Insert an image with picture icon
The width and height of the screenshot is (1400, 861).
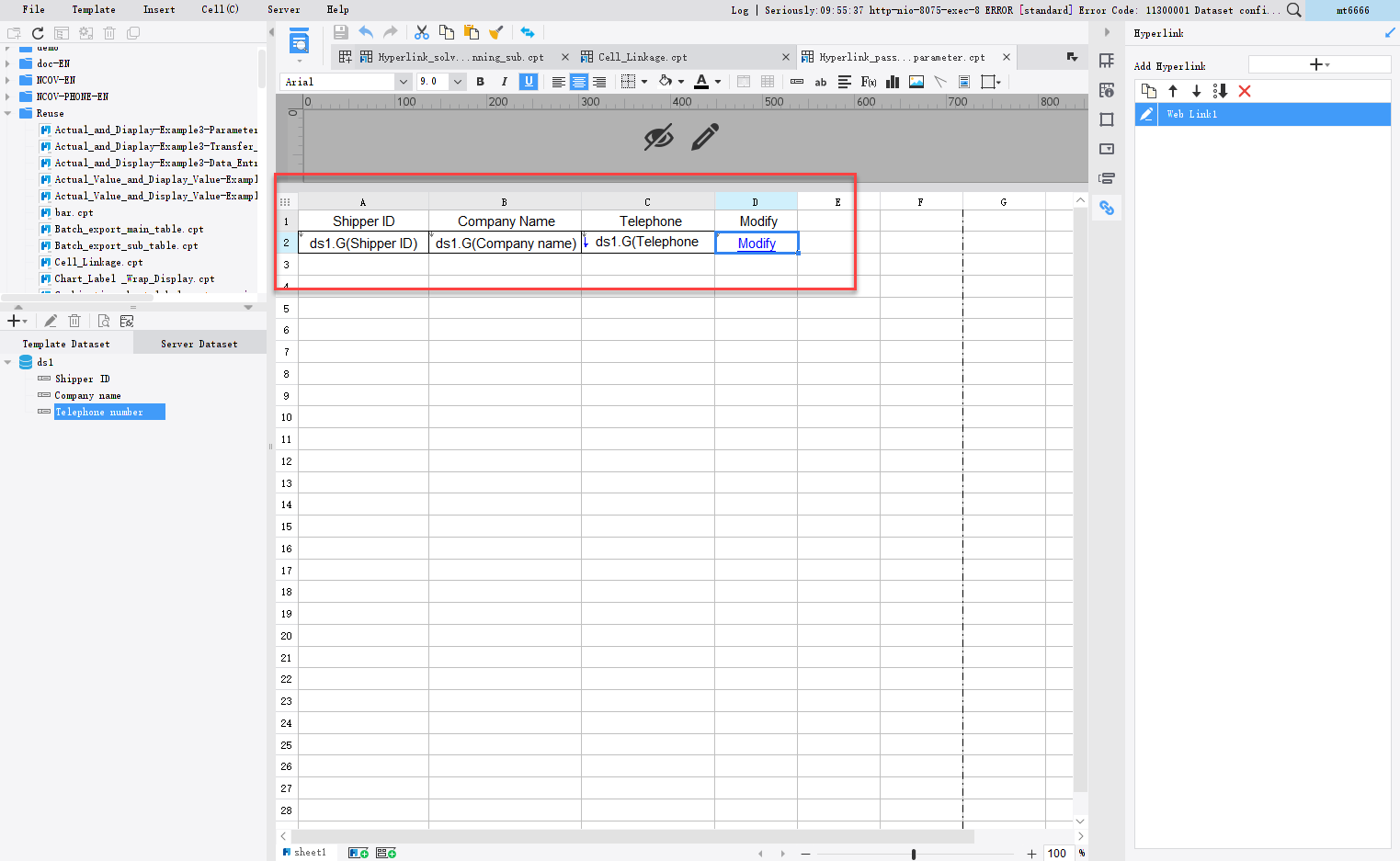pyautogui.click(x=916, y=82)
